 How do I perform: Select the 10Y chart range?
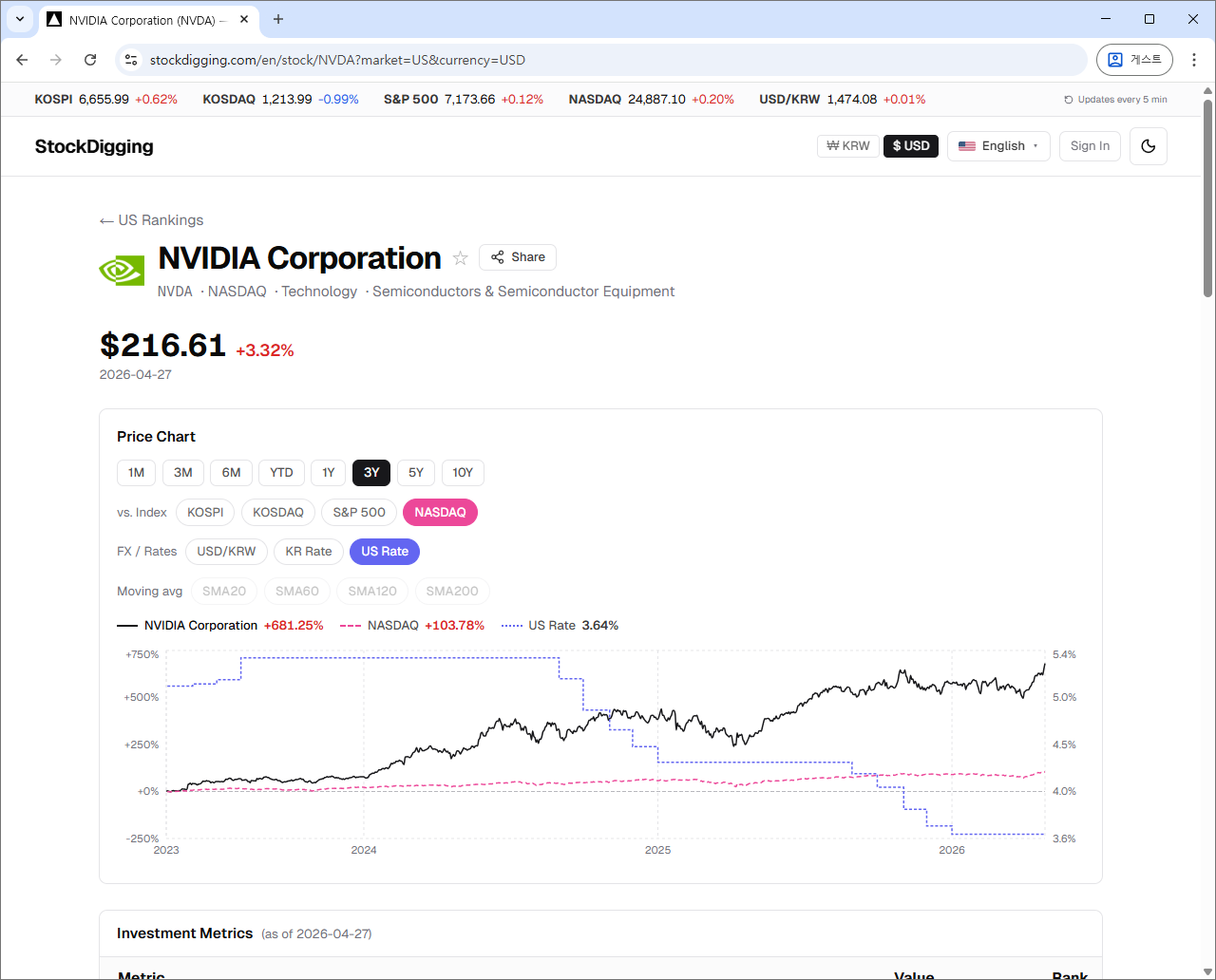point(463,473)
